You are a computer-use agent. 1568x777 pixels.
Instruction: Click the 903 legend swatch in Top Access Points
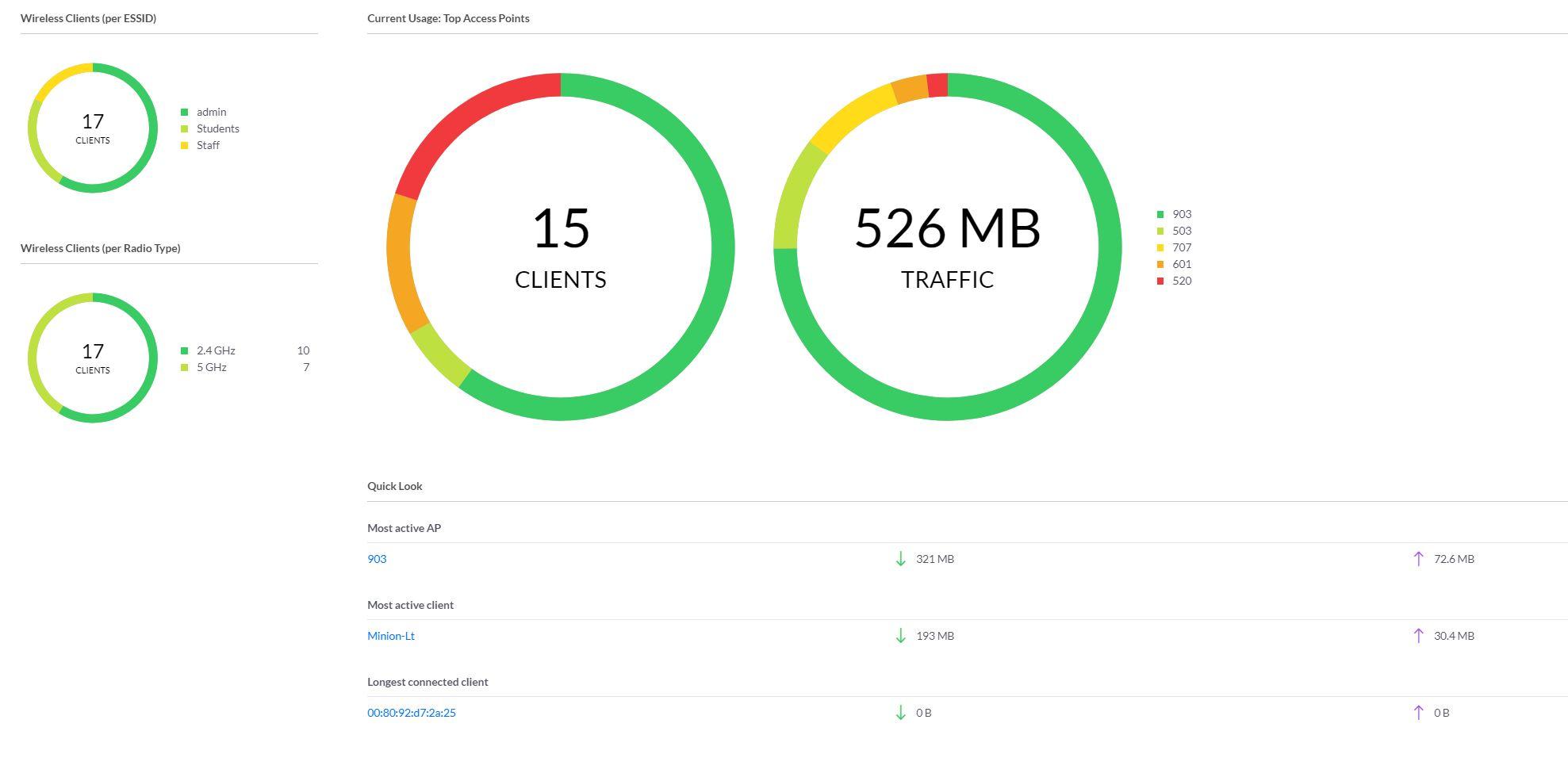tap(1160, 215)
